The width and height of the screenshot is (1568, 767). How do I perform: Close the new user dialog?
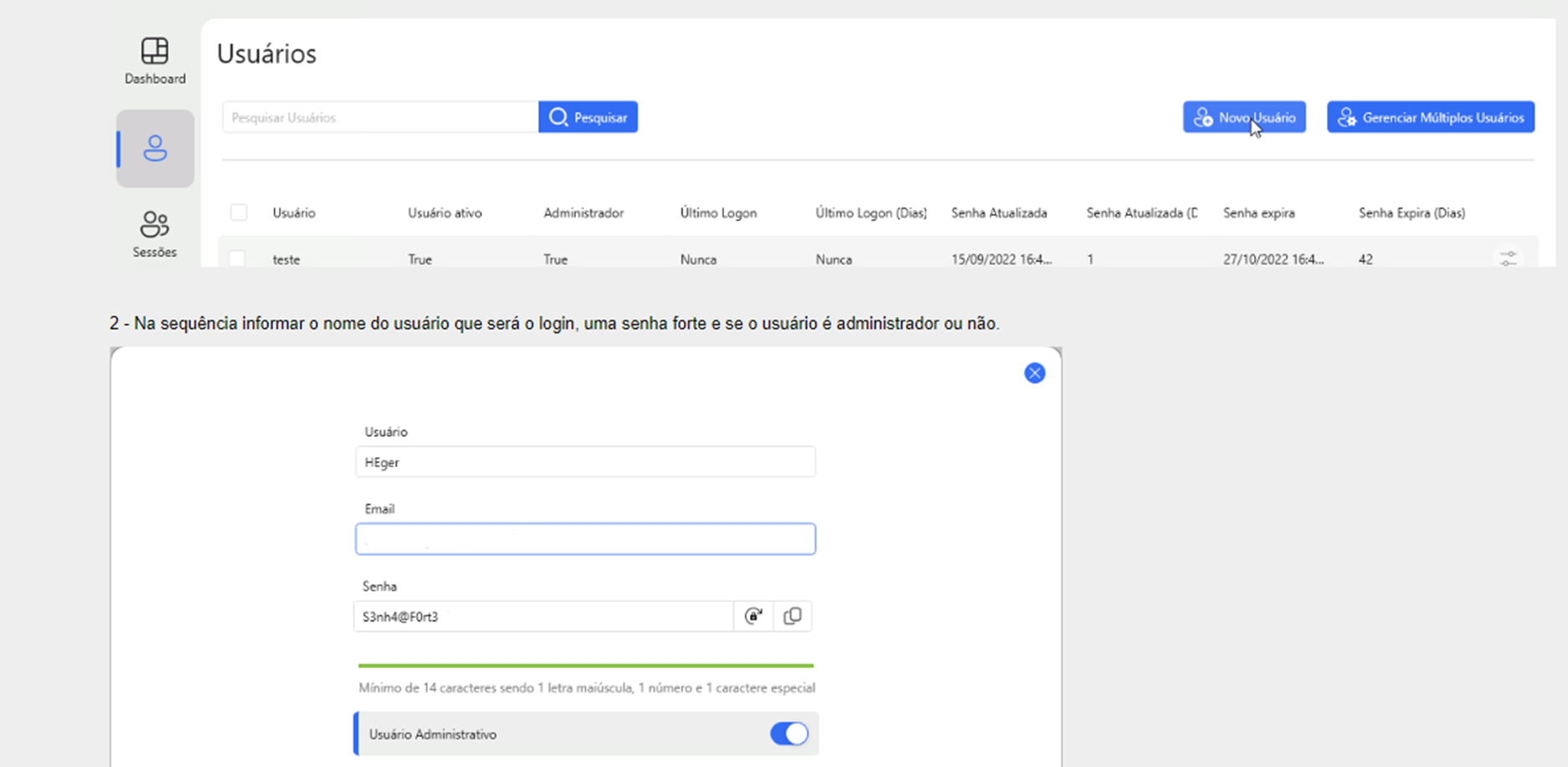1035,373
